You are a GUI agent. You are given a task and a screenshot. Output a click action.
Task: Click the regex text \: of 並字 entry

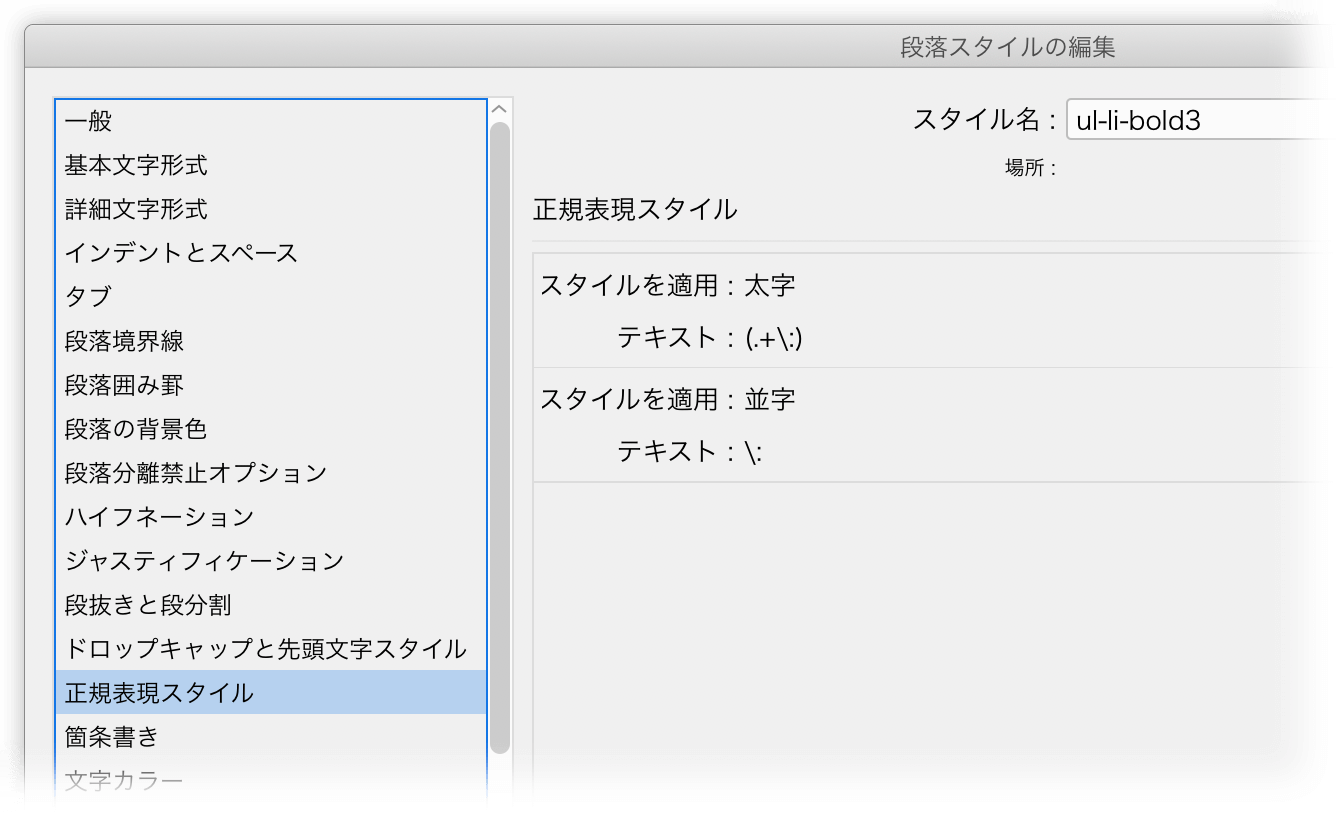(x=754, y=452)
